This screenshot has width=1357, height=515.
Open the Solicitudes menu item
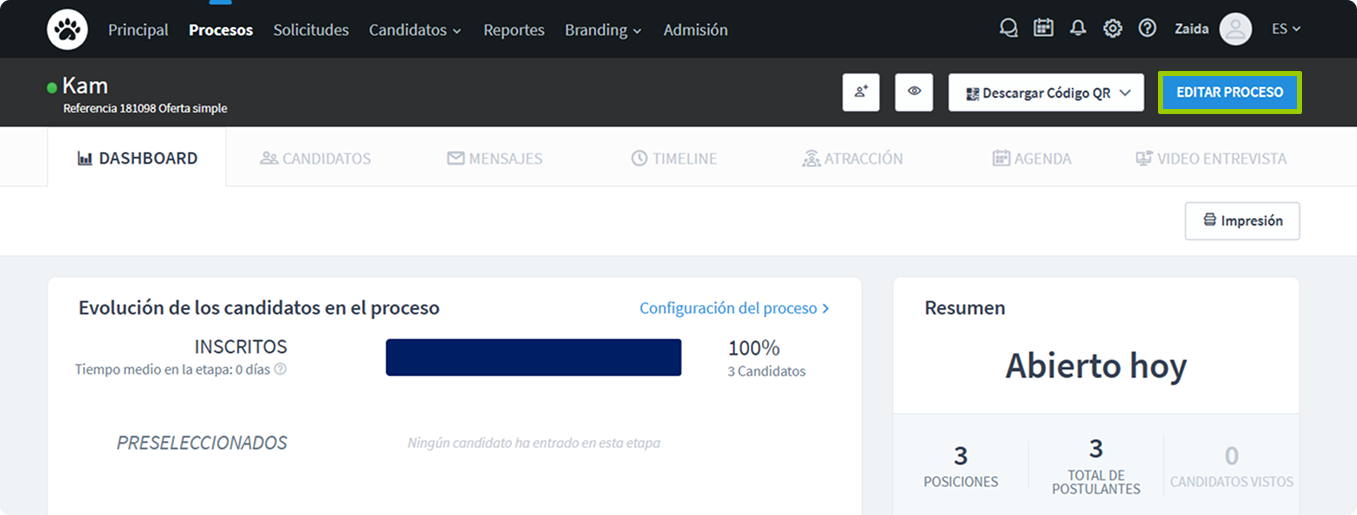pyautogui.click(x=311, y=30)
